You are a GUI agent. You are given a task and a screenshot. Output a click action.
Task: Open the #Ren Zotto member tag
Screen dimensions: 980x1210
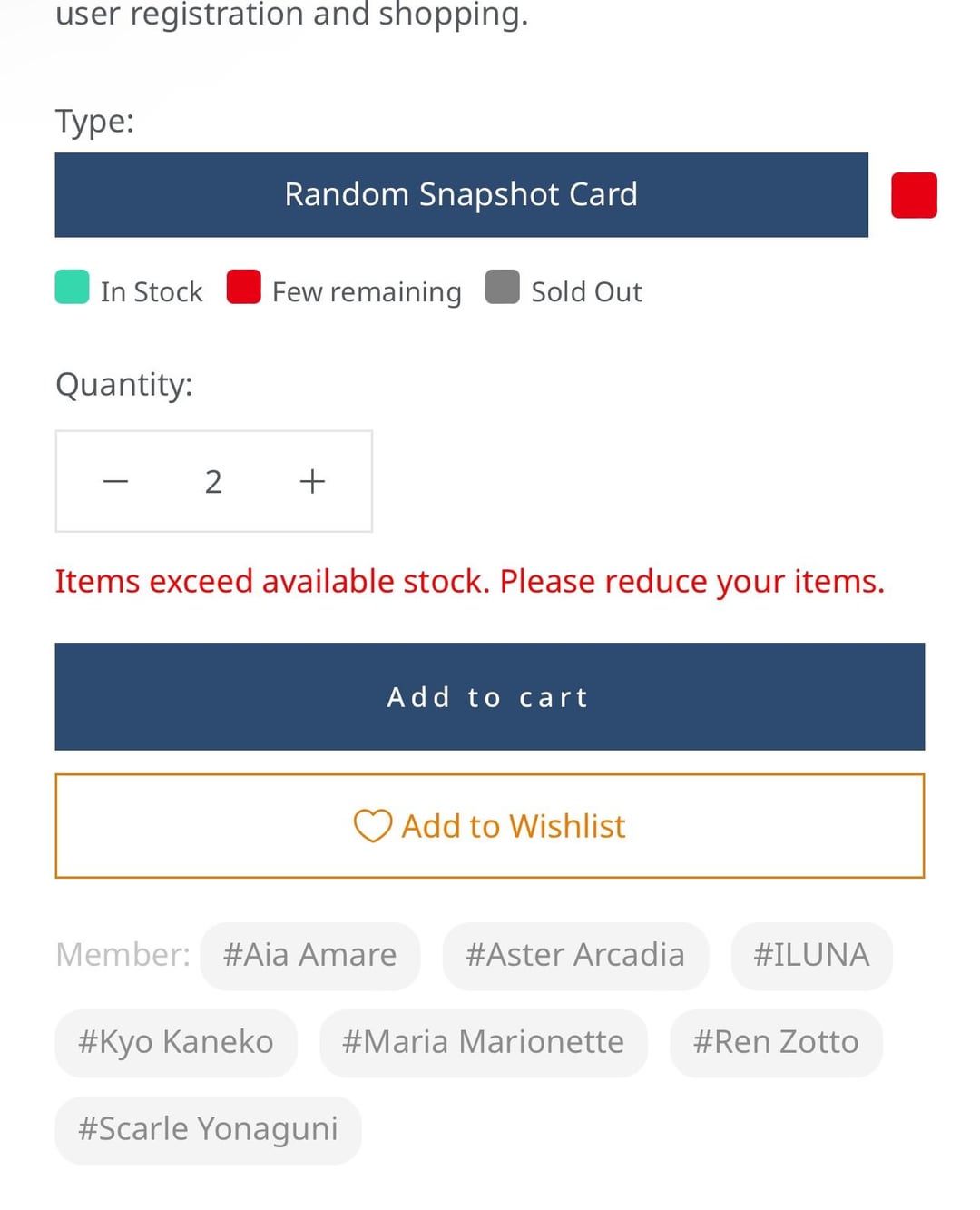pos(776,1043)
